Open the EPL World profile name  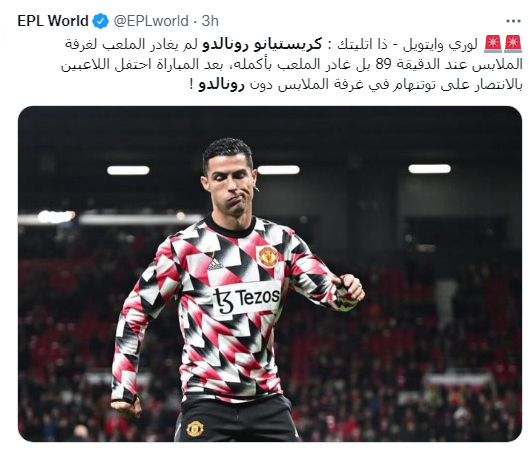[x=53, y=21]
